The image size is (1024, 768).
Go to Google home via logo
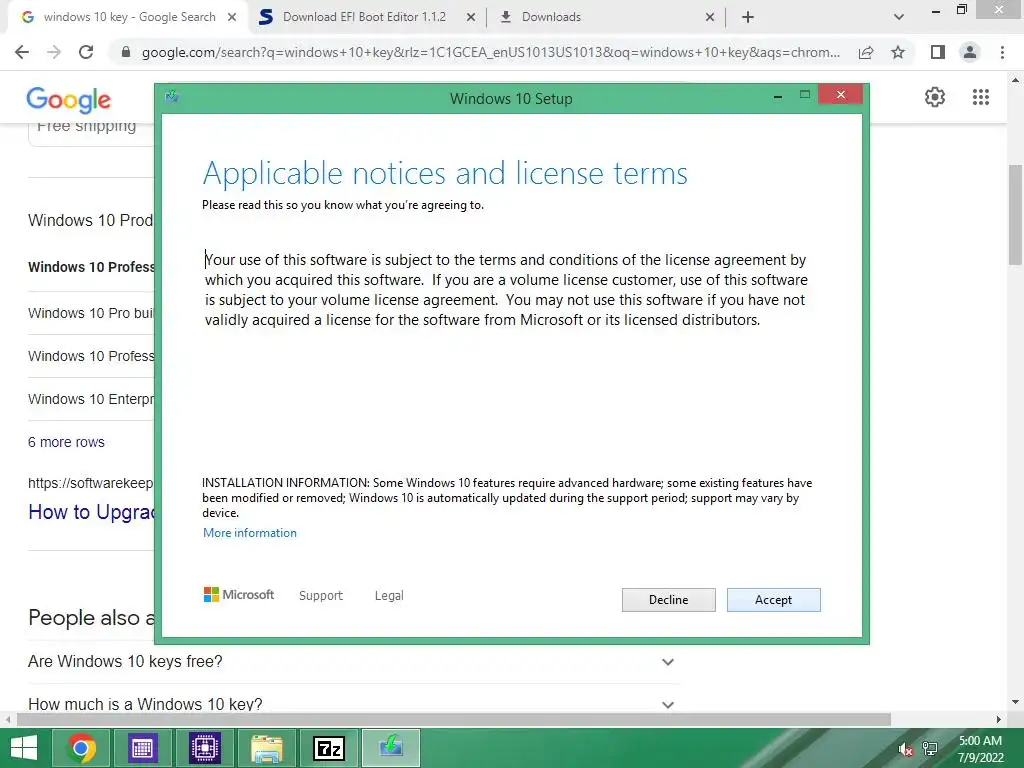(69, 100)
